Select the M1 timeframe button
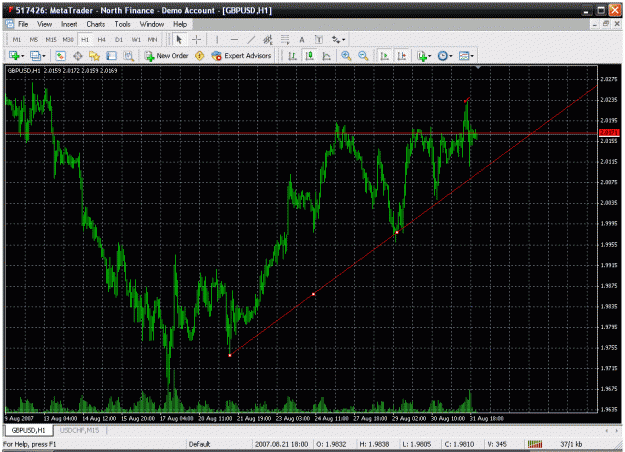This screenshot has height=452, width=625. pyautogui.click(x=17, y=39)
